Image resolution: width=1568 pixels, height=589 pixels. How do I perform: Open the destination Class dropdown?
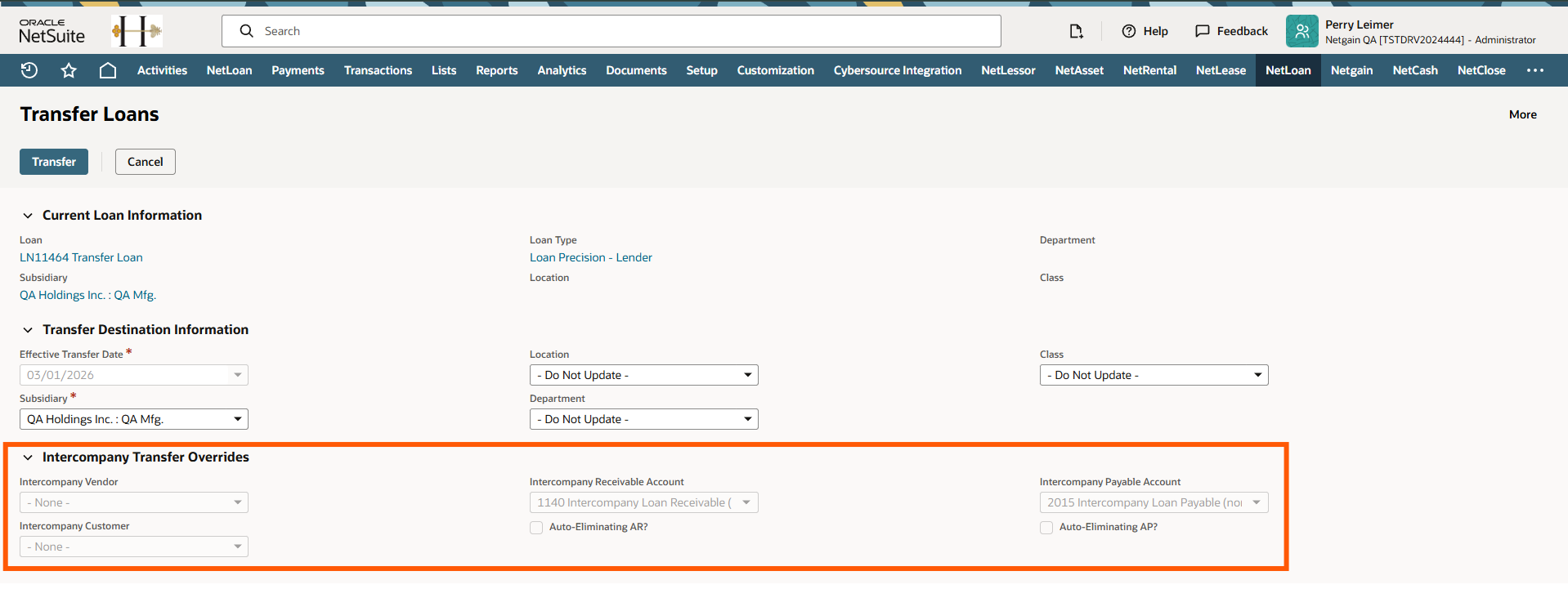[x=1154, y=375]
